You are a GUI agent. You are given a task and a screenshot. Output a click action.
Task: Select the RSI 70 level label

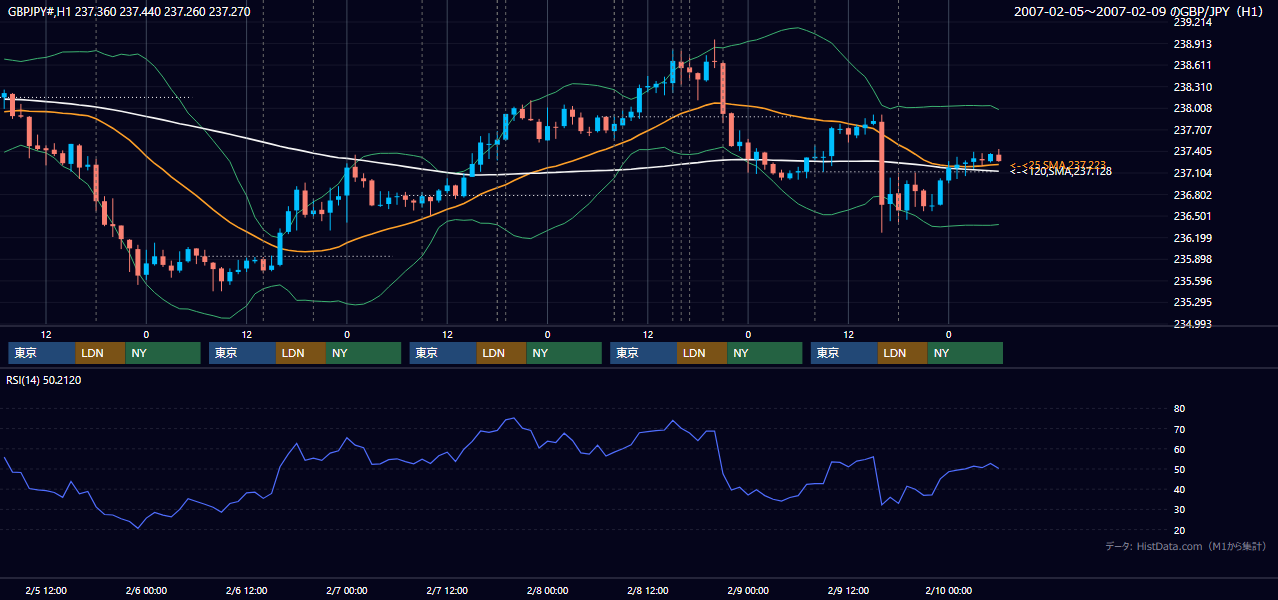(1180, 429)
